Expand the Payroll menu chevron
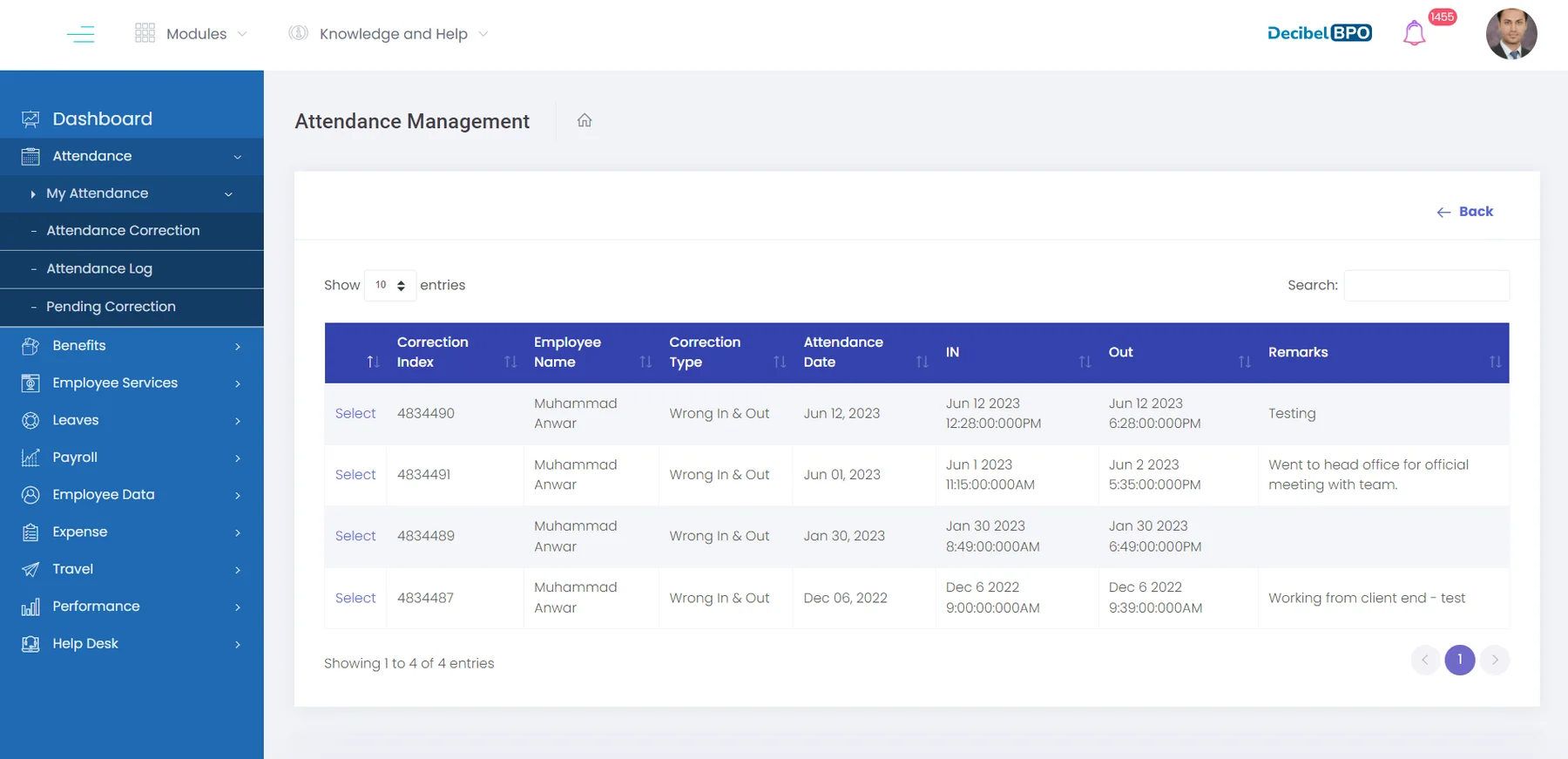Screen dimensions: 1568x759 click(x=238, y=457)
